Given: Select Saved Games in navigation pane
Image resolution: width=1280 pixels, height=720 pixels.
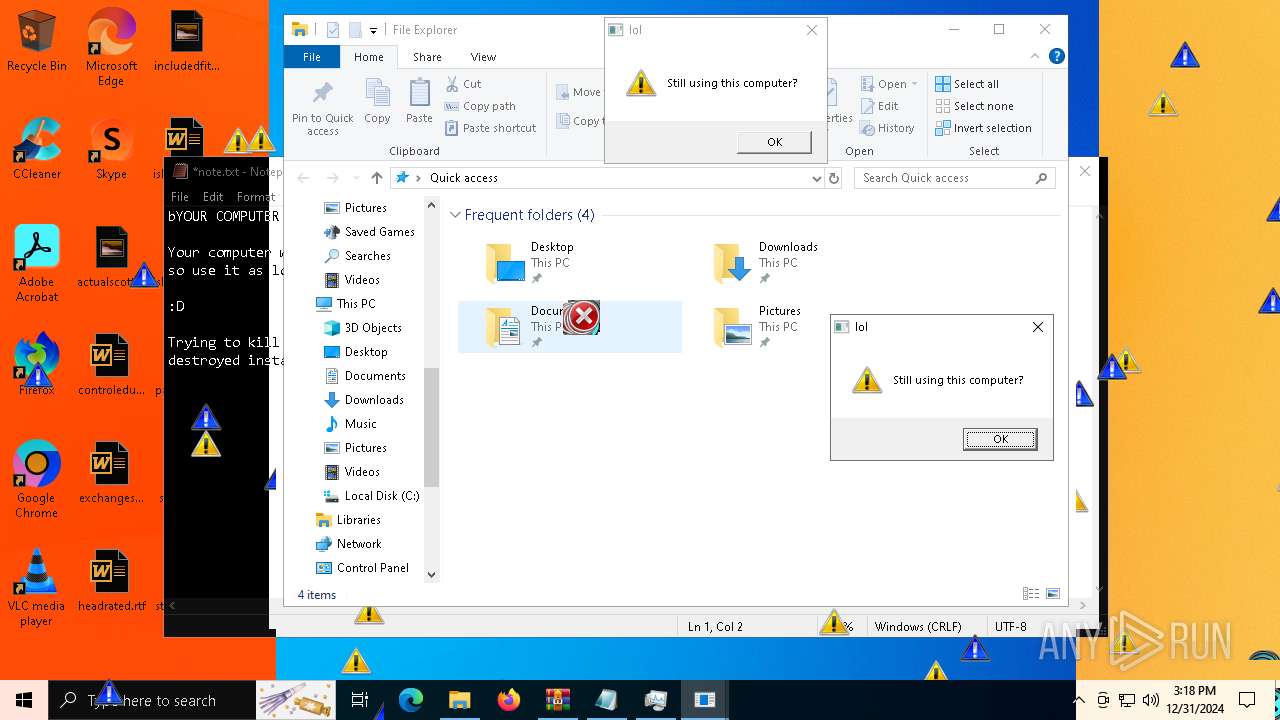Looking at the screenshot, I should [x=369, y=232].
